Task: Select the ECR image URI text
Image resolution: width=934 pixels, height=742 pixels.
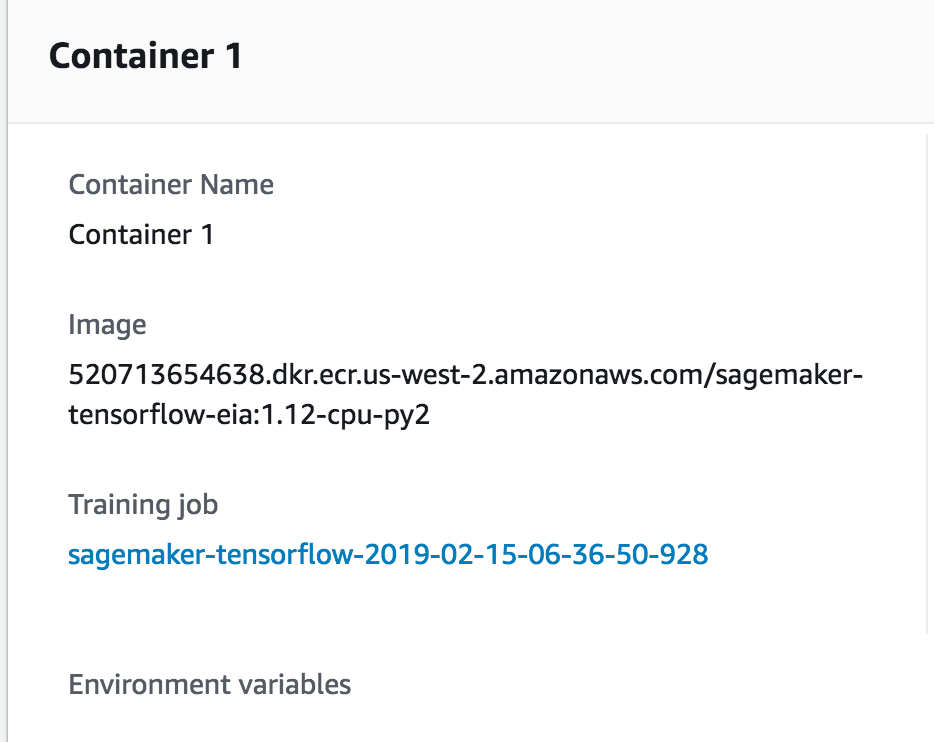Action: pos(465,374)
